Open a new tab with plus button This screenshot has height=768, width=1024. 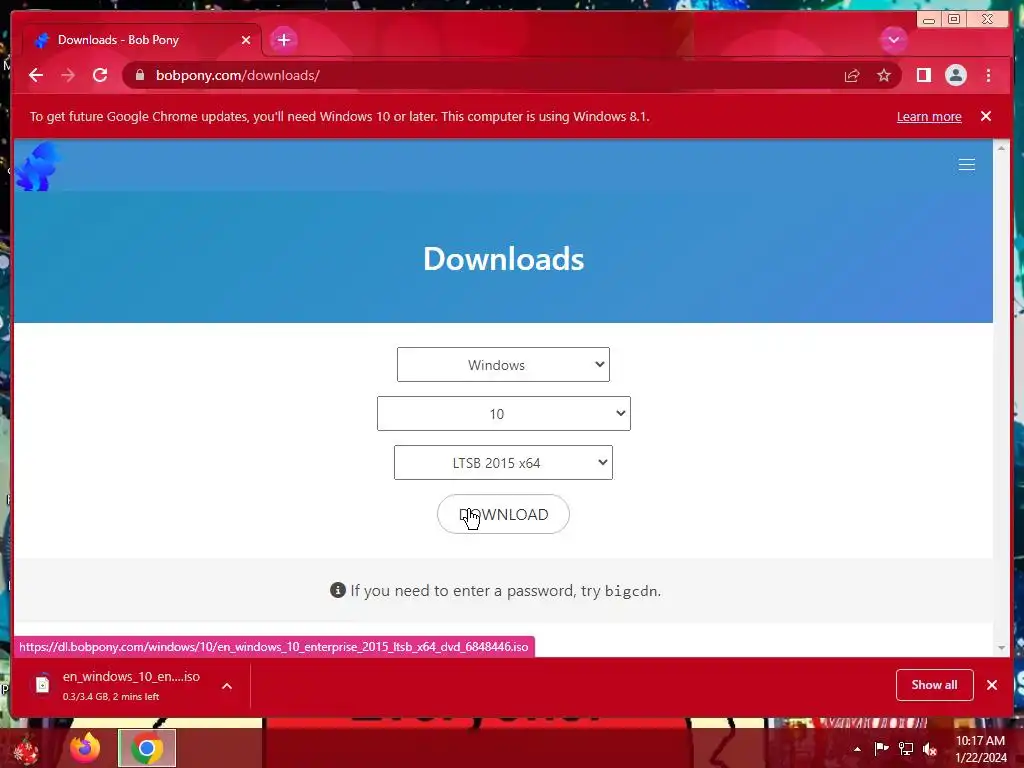coord(283,40)
